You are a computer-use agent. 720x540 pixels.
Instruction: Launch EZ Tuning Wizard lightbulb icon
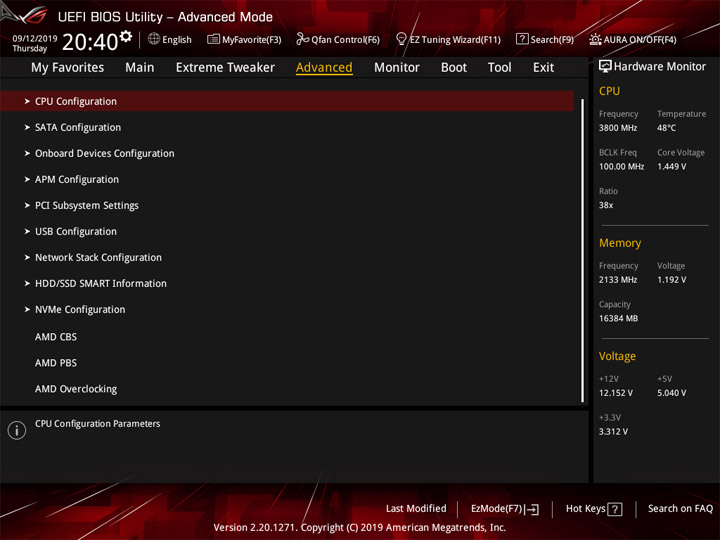click(401, 39)
